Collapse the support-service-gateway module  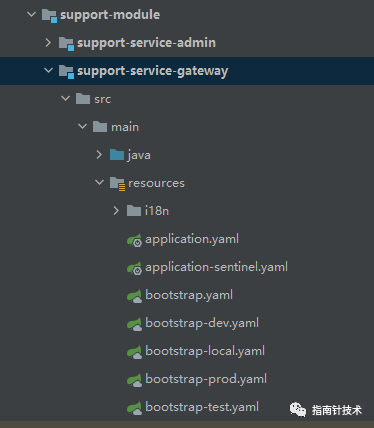coord(48,70)
